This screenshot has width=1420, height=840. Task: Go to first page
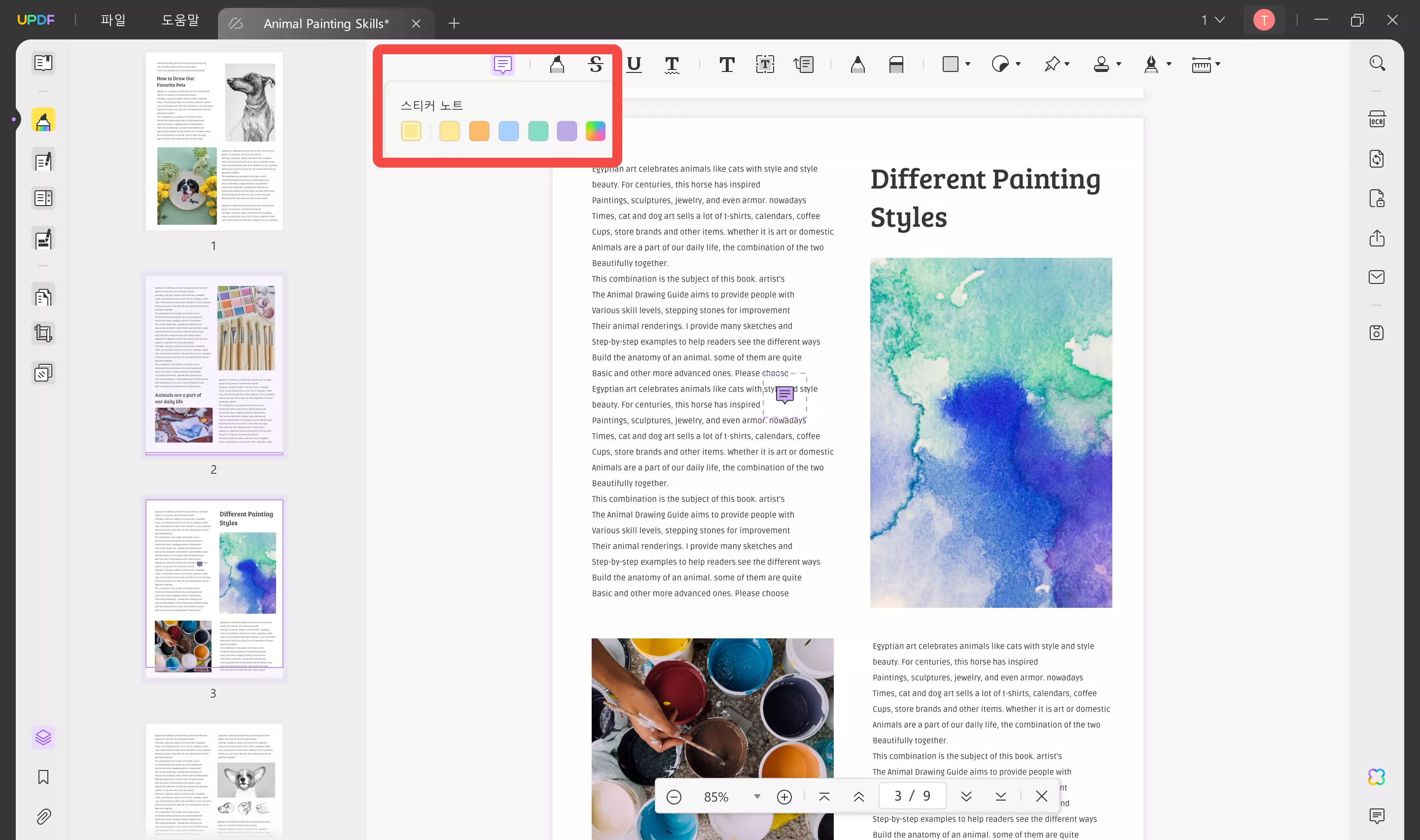[x=824, y=797]
